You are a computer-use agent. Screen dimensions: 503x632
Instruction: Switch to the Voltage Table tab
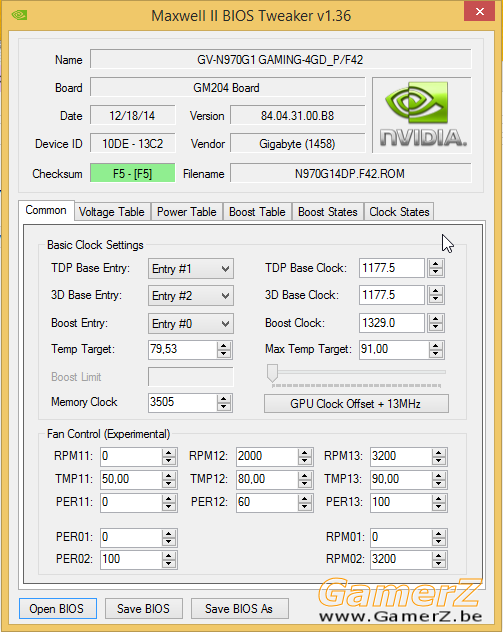pyautogui.click(x=112, y=212)
